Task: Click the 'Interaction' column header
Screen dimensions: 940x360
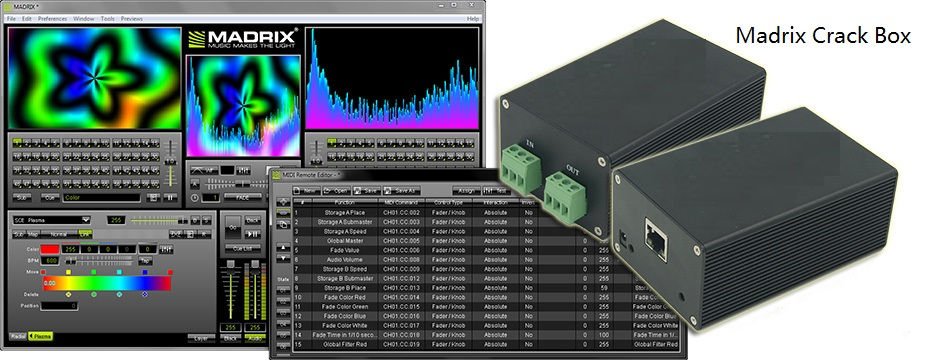Action: point(496,202)
